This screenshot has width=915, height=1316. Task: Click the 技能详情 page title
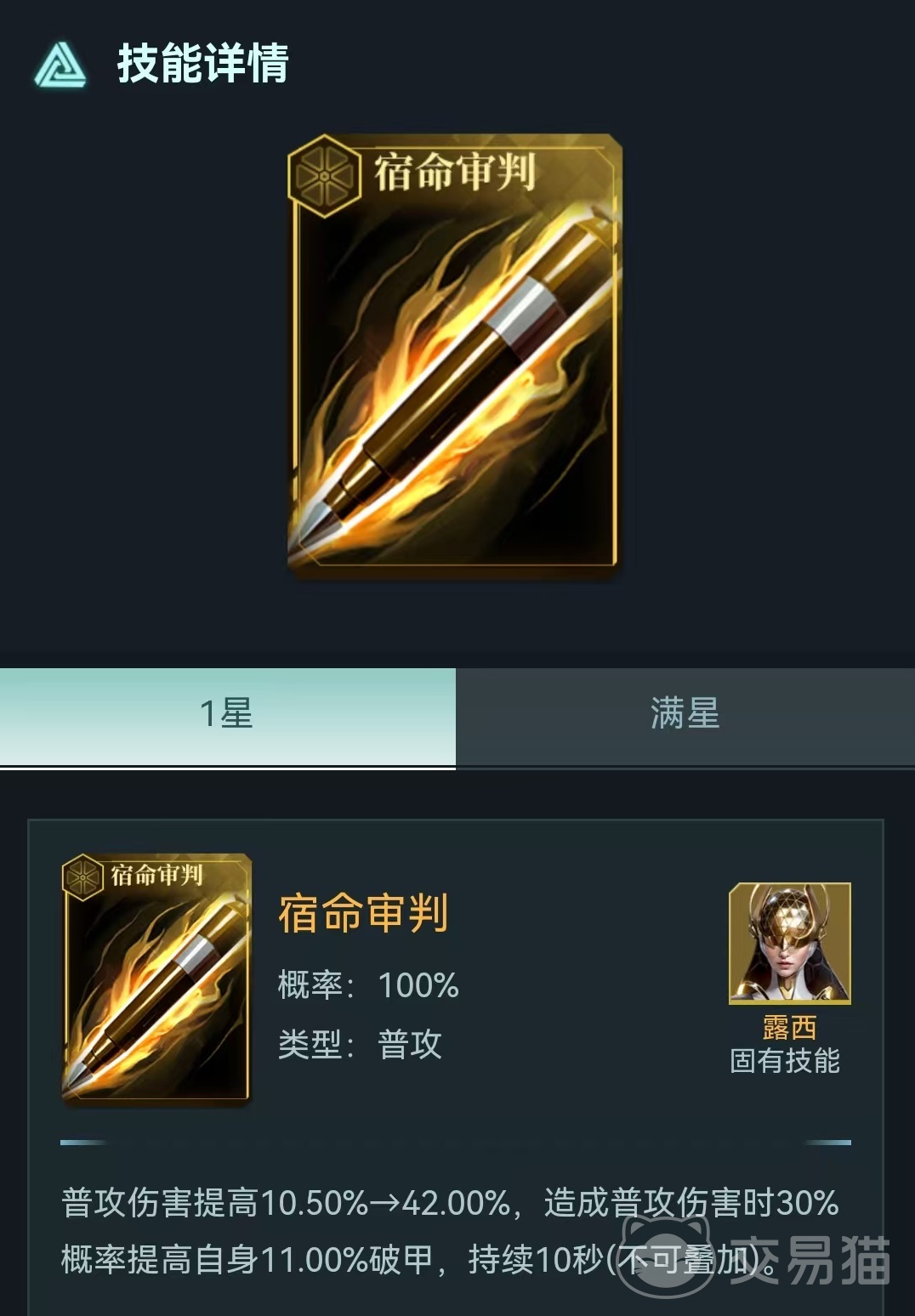click(x=203, y=65)
